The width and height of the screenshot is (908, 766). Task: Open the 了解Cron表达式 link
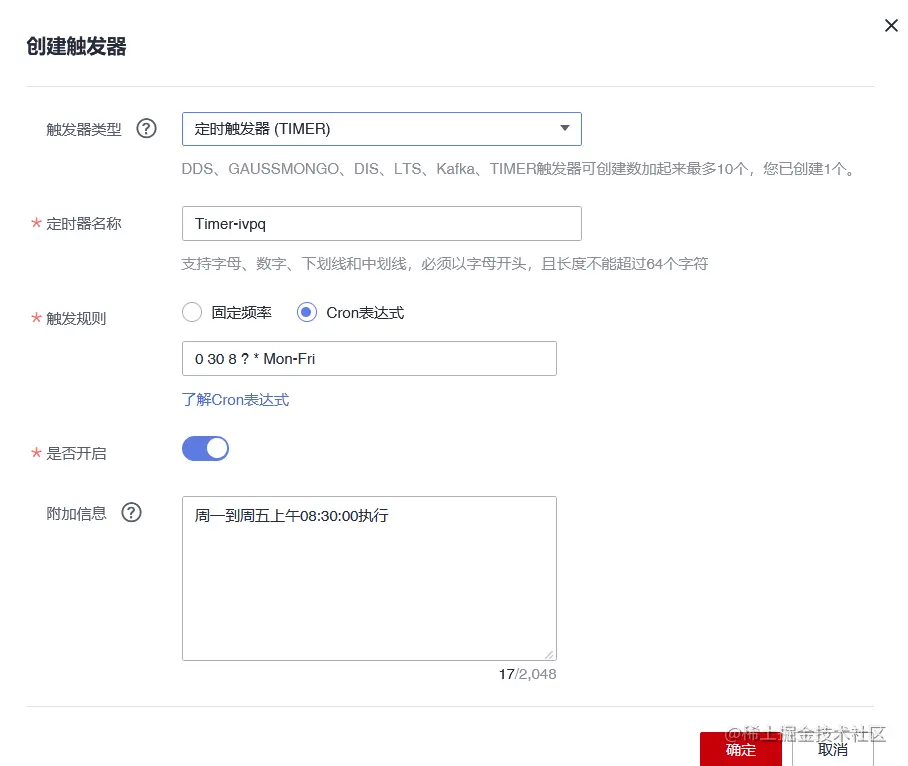[x=235, y=399]
